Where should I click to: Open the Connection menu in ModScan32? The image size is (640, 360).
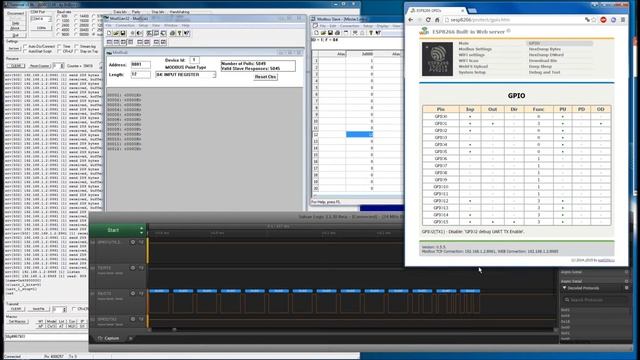pos(125,26)
